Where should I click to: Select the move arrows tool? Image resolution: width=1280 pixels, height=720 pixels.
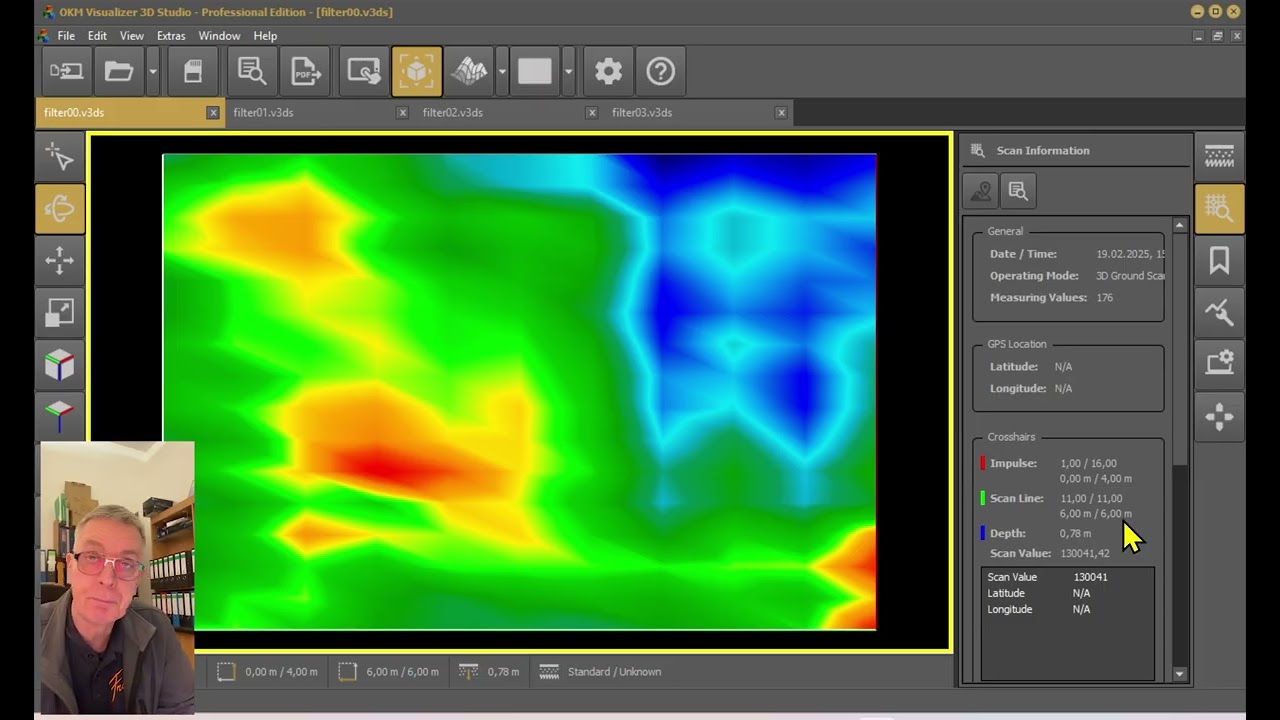pyautogui.click(x=60, y=261)
